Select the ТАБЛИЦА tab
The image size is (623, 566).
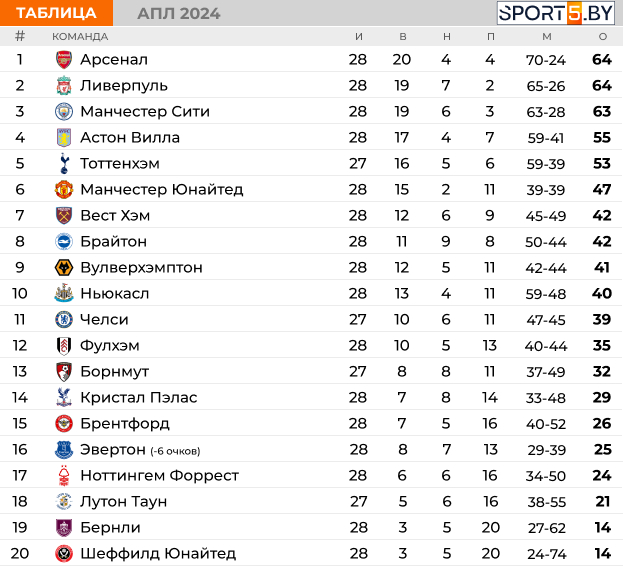(57, 13)
